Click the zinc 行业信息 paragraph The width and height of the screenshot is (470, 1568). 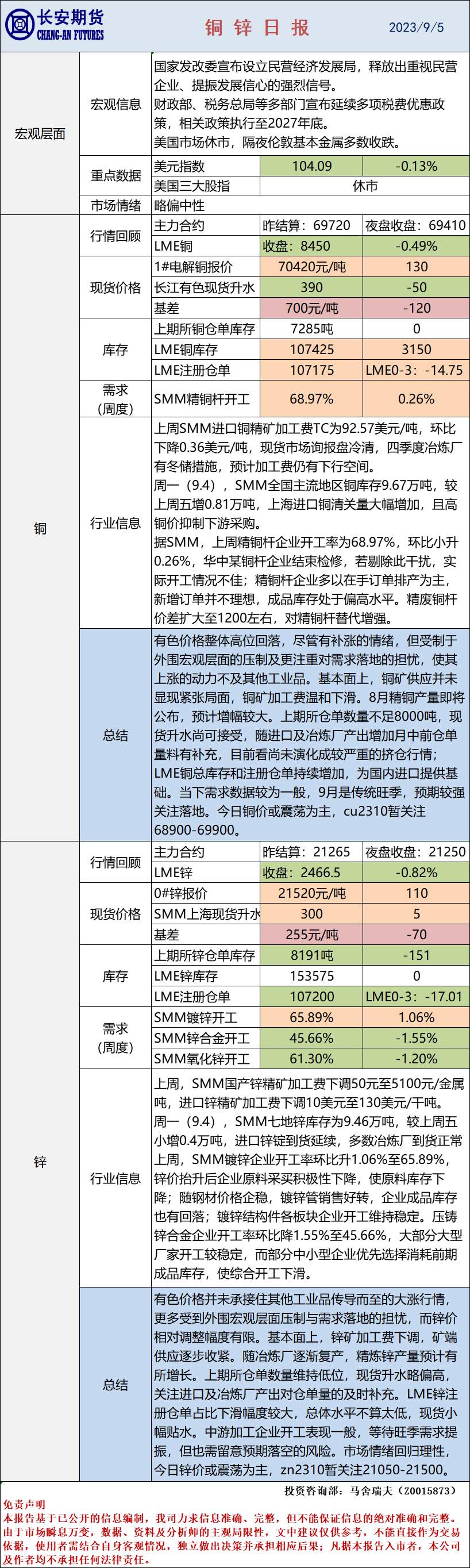310,1178
